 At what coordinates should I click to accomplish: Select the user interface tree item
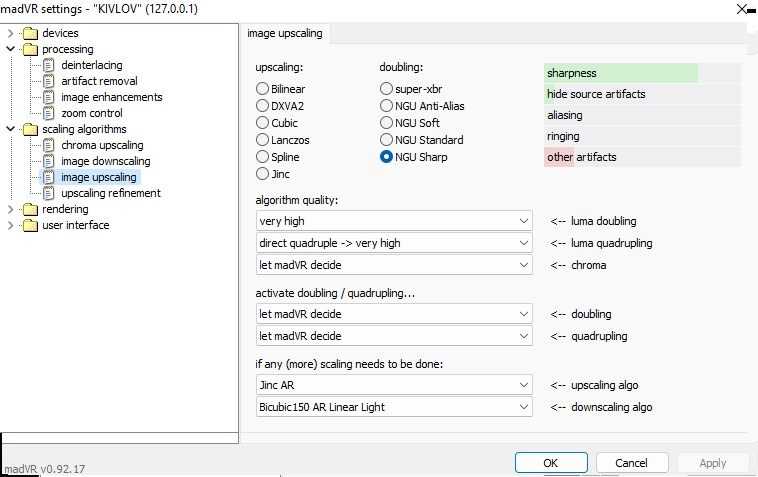pyautogui.click(x=75, y=225)
